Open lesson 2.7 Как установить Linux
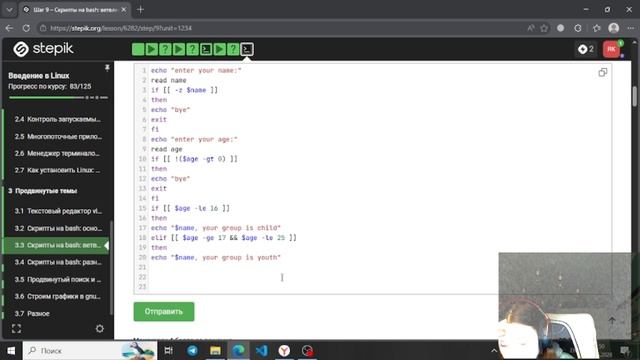This screenshot has height=360, width=640. [57, 170]
